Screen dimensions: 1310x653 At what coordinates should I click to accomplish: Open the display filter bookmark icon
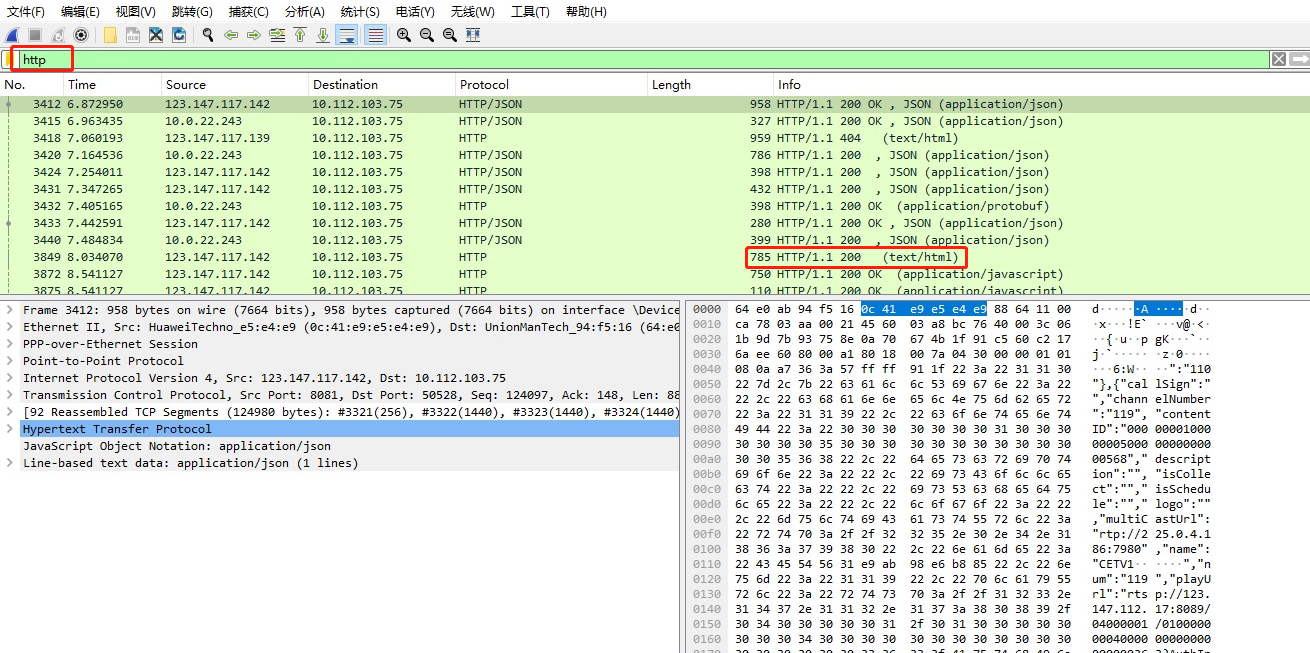tap(7, 60)
